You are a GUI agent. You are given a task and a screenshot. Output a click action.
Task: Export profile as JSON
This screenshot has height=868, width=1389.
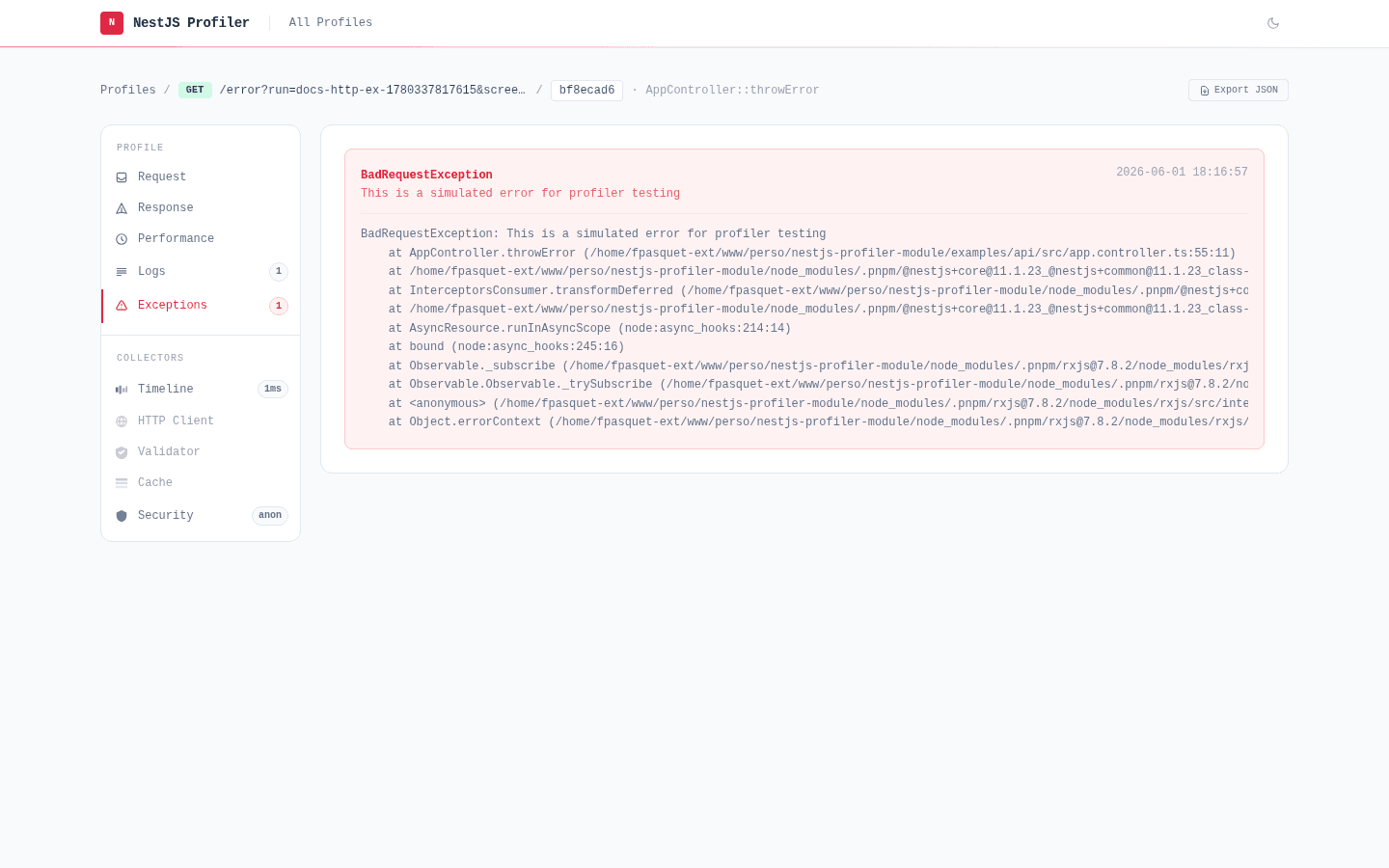(1239, 90)
